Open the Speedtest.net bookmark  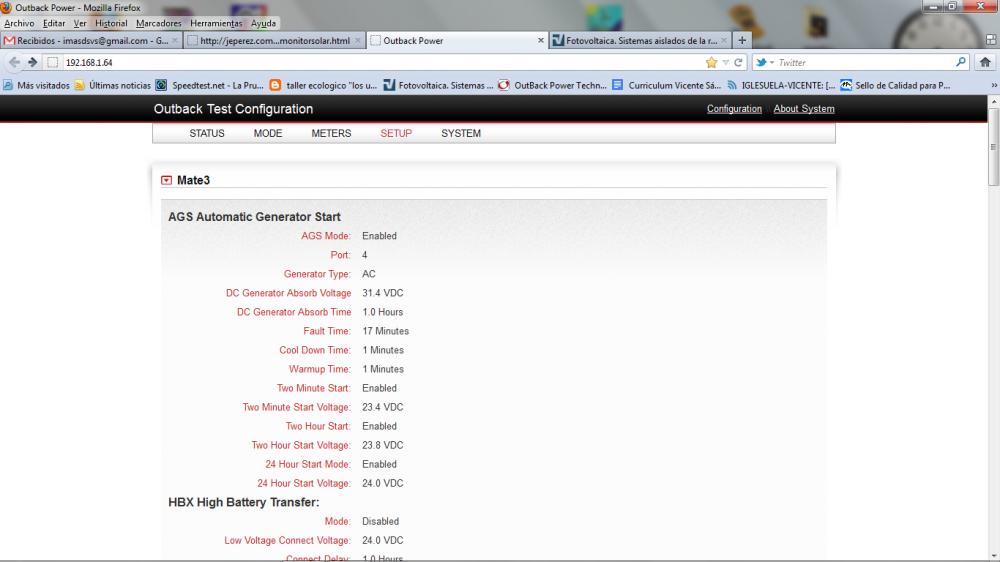pyautogui.click(x=210, y=85)
